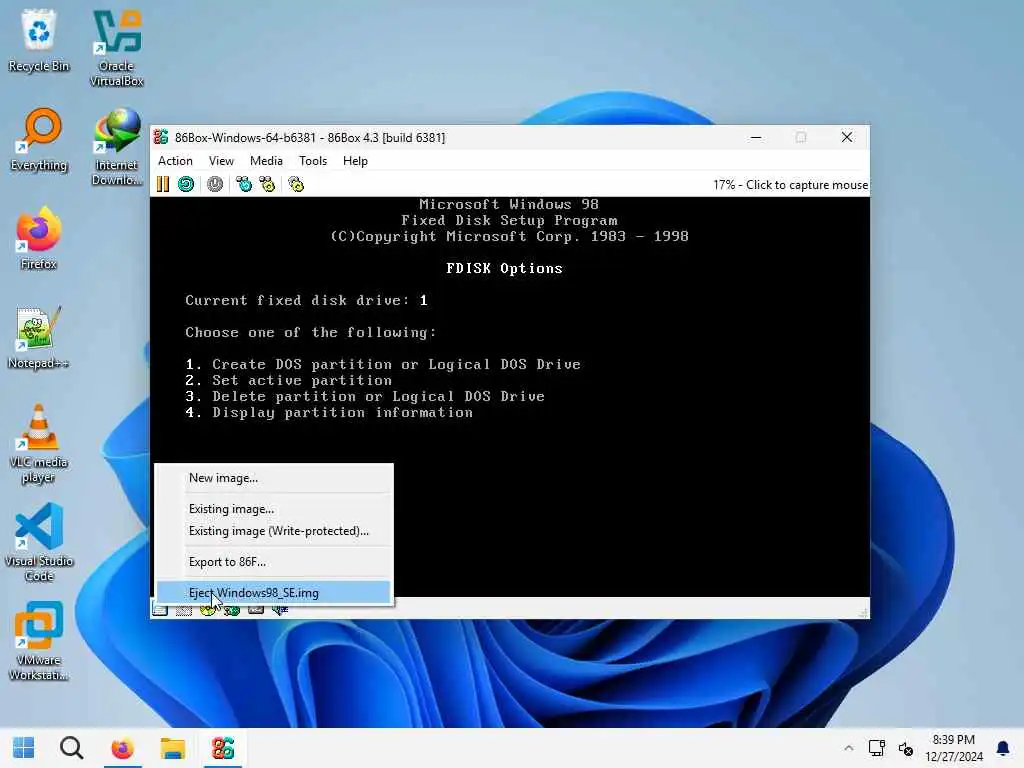
Task: Click 'Display partition information' line
Action: point(329,413)
